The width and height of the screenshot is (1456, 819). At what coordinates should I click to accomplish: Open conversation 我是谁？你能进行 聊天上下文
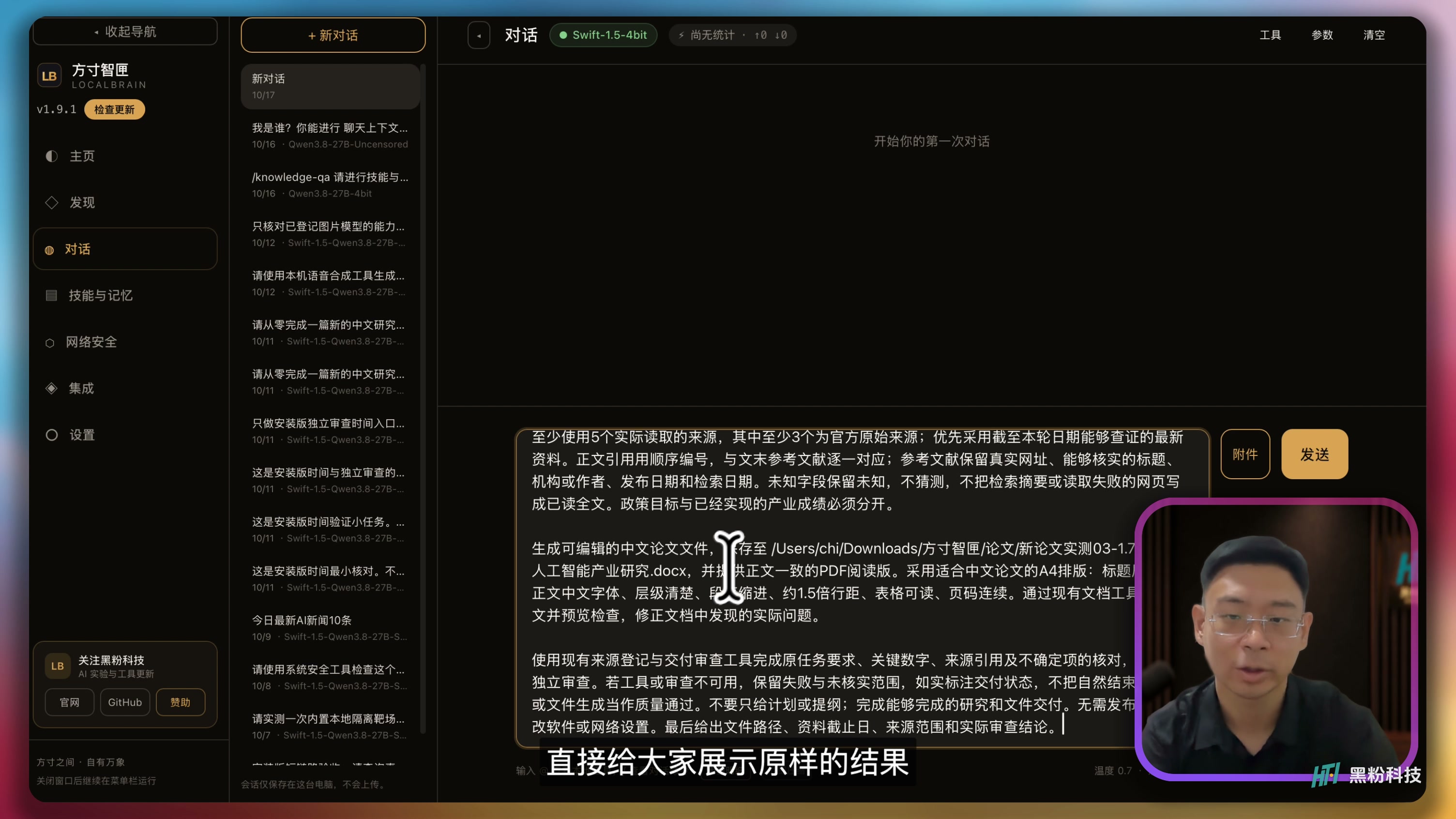(x=330, y=135)
